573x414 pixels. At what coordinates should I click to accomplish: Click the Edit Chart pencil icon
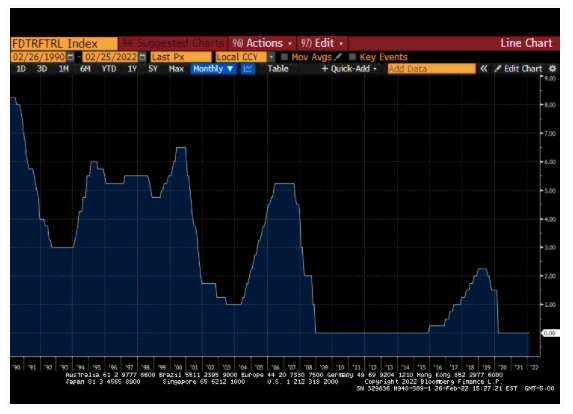point(497,69)
